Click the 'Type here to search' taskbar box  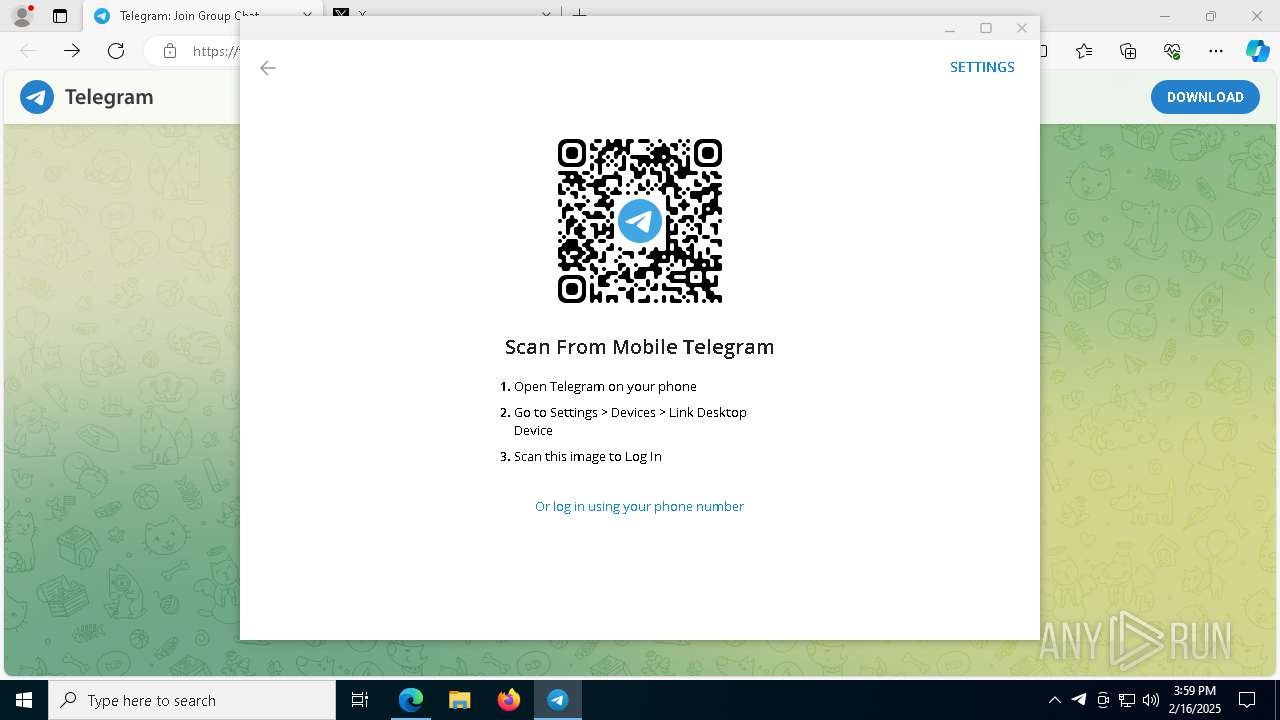tap(192, 700)
